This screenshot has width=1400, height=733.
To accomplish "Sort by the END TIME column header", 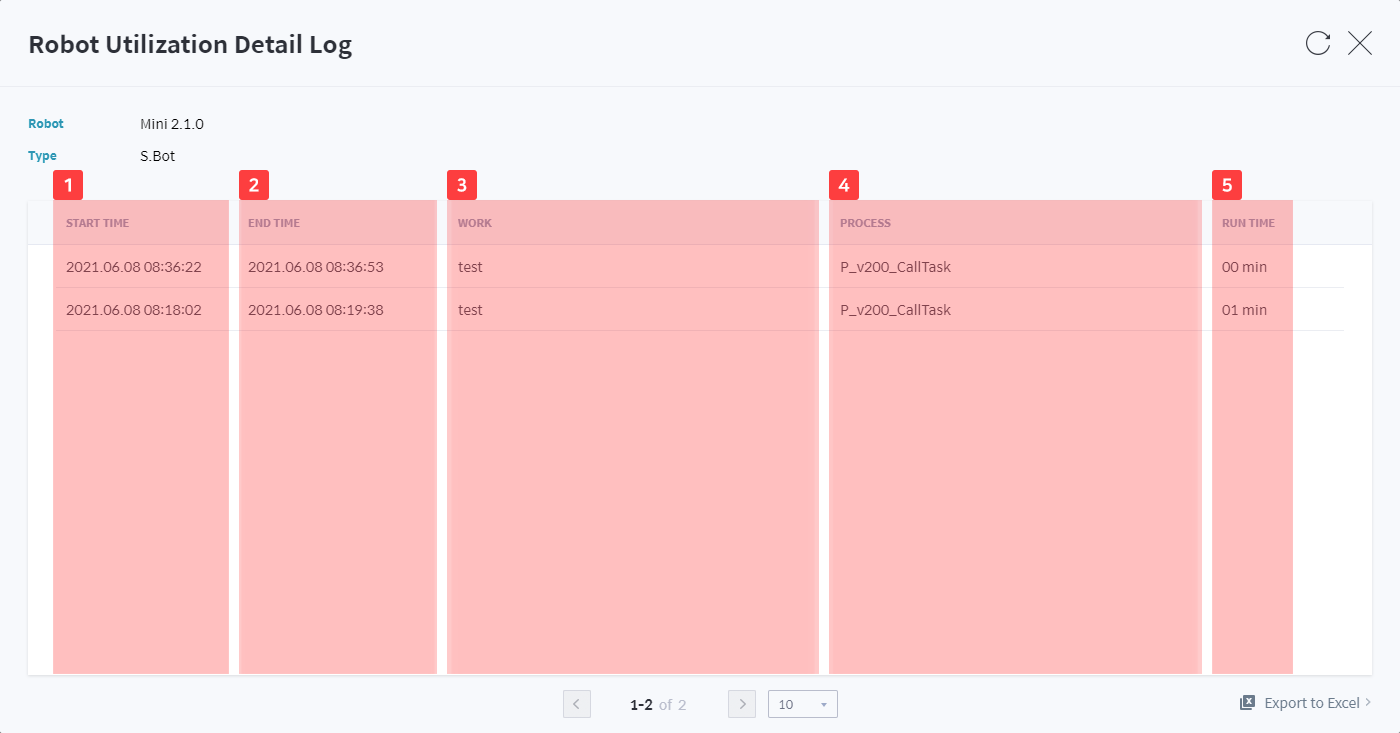I will click(274, 223).
